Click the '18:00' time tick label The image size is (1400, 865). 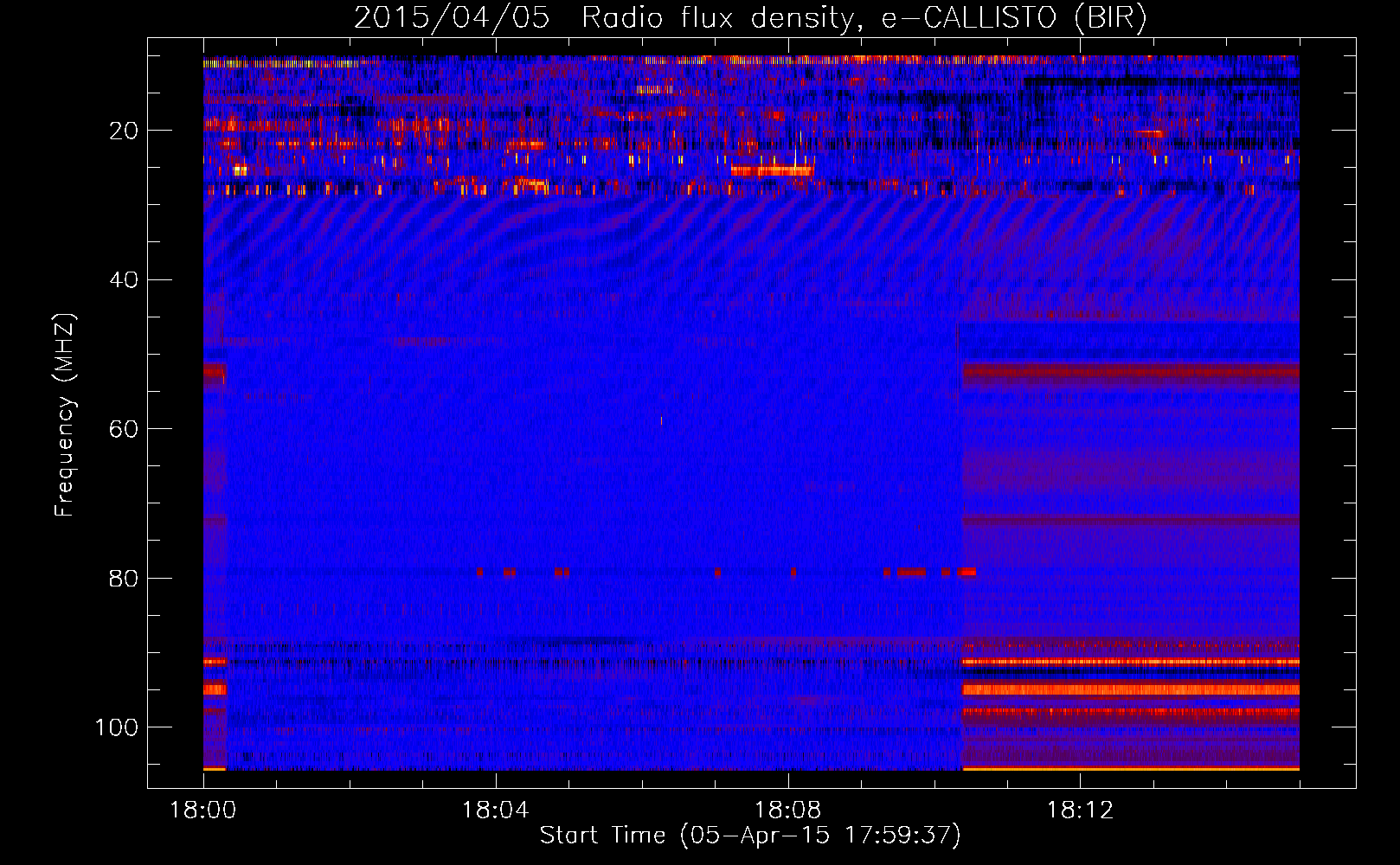[x=203, y=810]
